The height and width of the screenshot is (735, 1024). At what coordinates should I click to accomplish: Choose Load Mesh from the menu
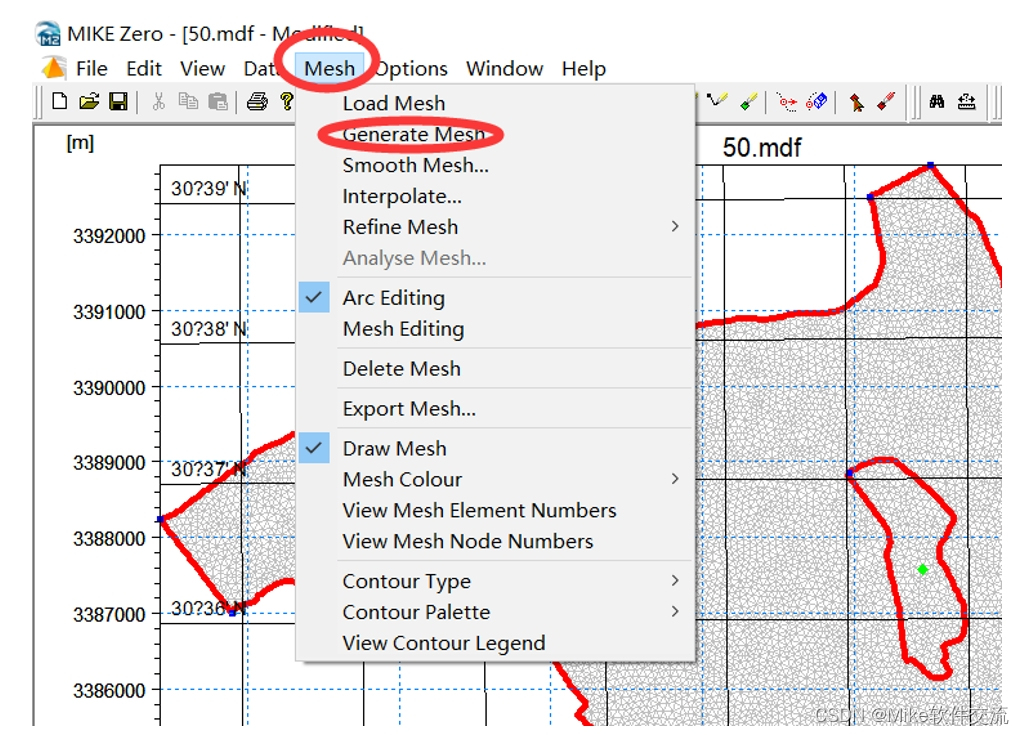(394, 103)
